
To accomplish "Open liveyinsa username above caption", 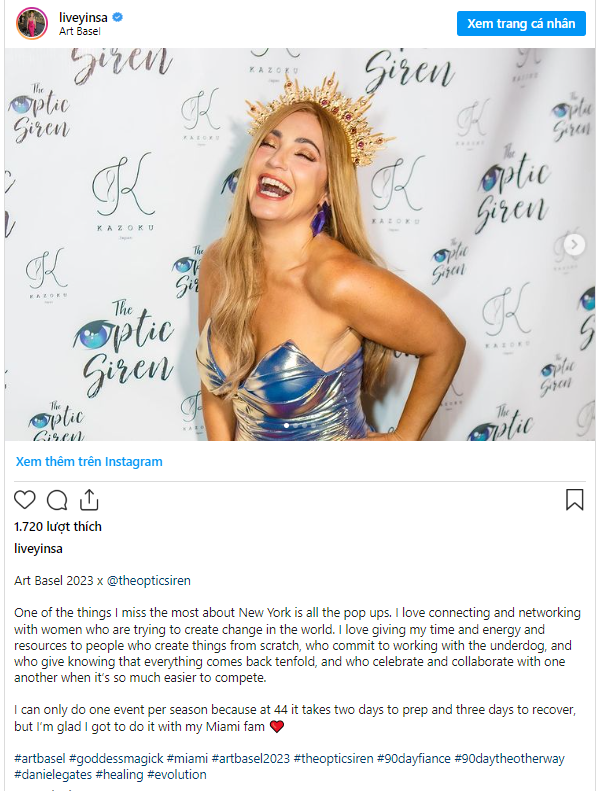I will point(38,549).
